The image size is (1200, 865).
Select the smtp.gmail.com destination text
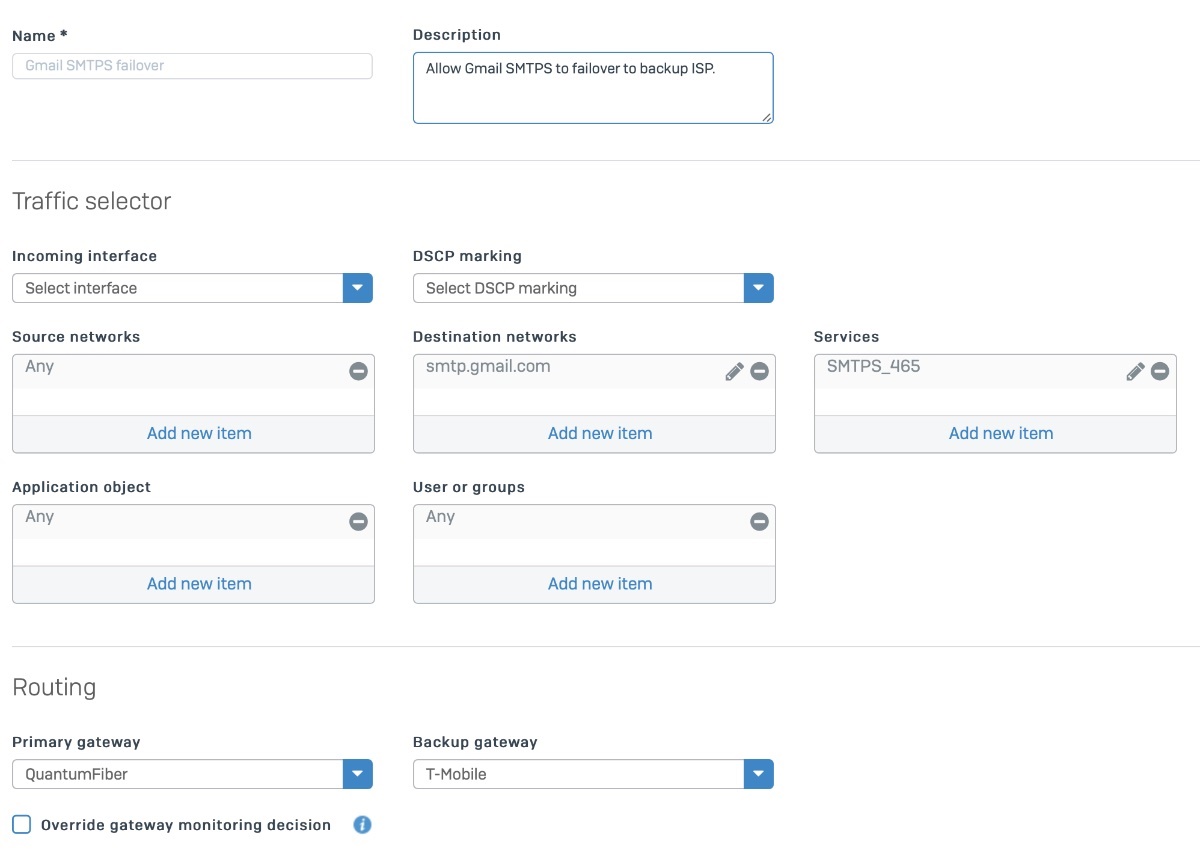click(488, 366)
